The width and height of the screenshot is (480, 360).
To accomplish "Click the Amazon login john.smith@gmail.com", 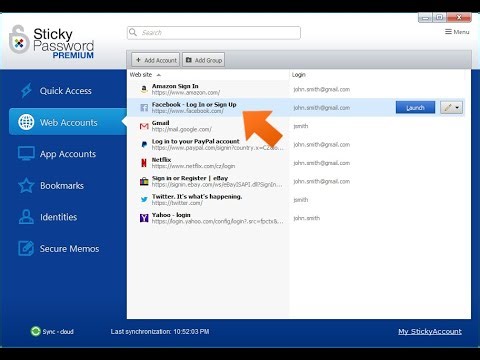I will pos(322,89).
